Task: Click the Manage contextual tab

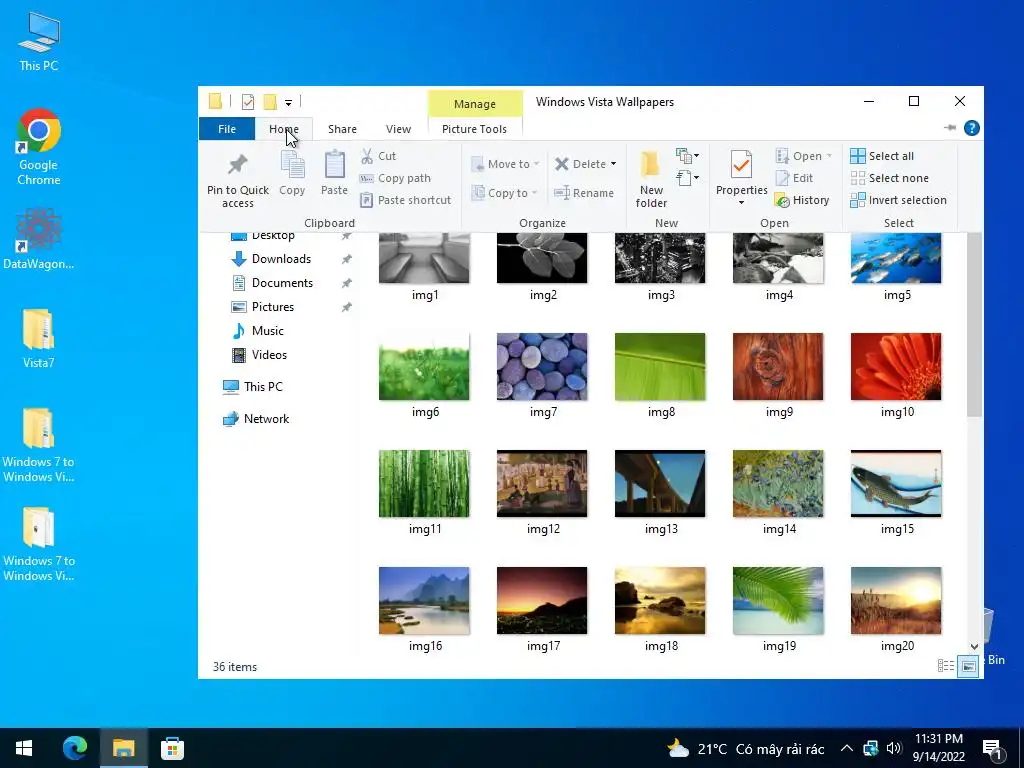Action: pos(475,104)
